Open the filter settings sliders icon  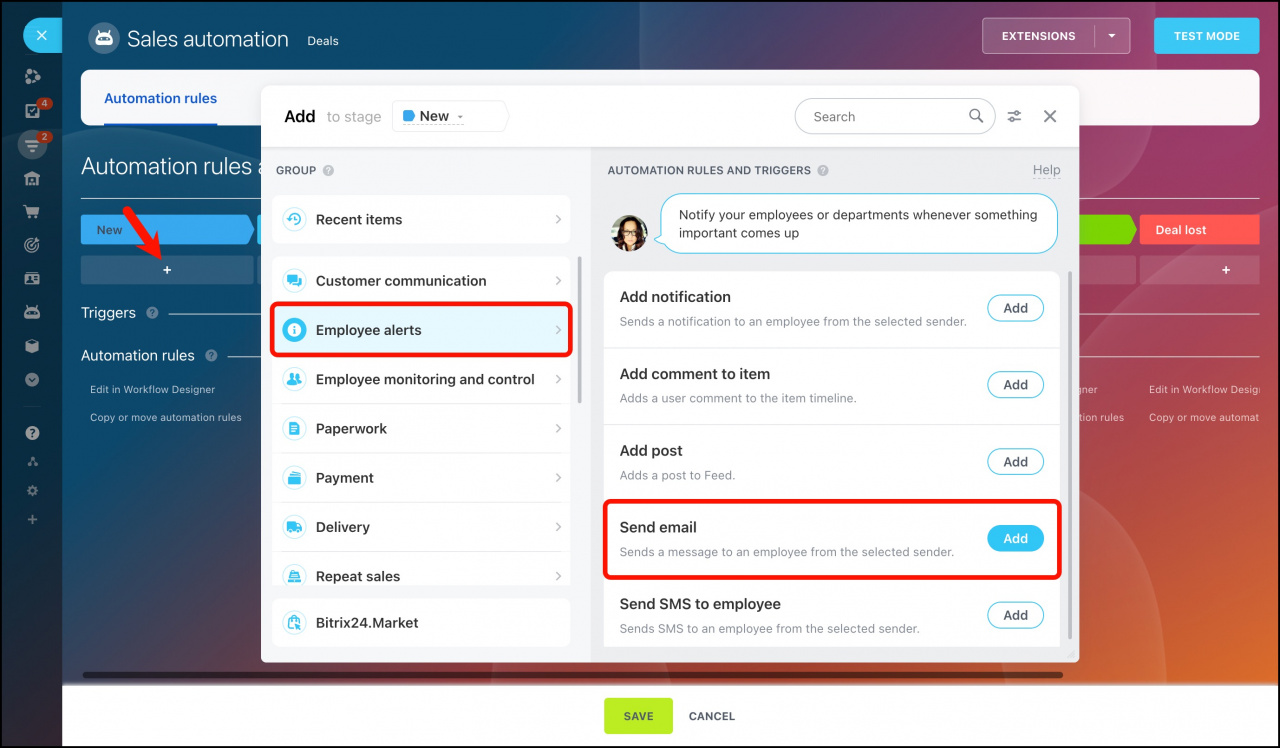[1014, 116]
